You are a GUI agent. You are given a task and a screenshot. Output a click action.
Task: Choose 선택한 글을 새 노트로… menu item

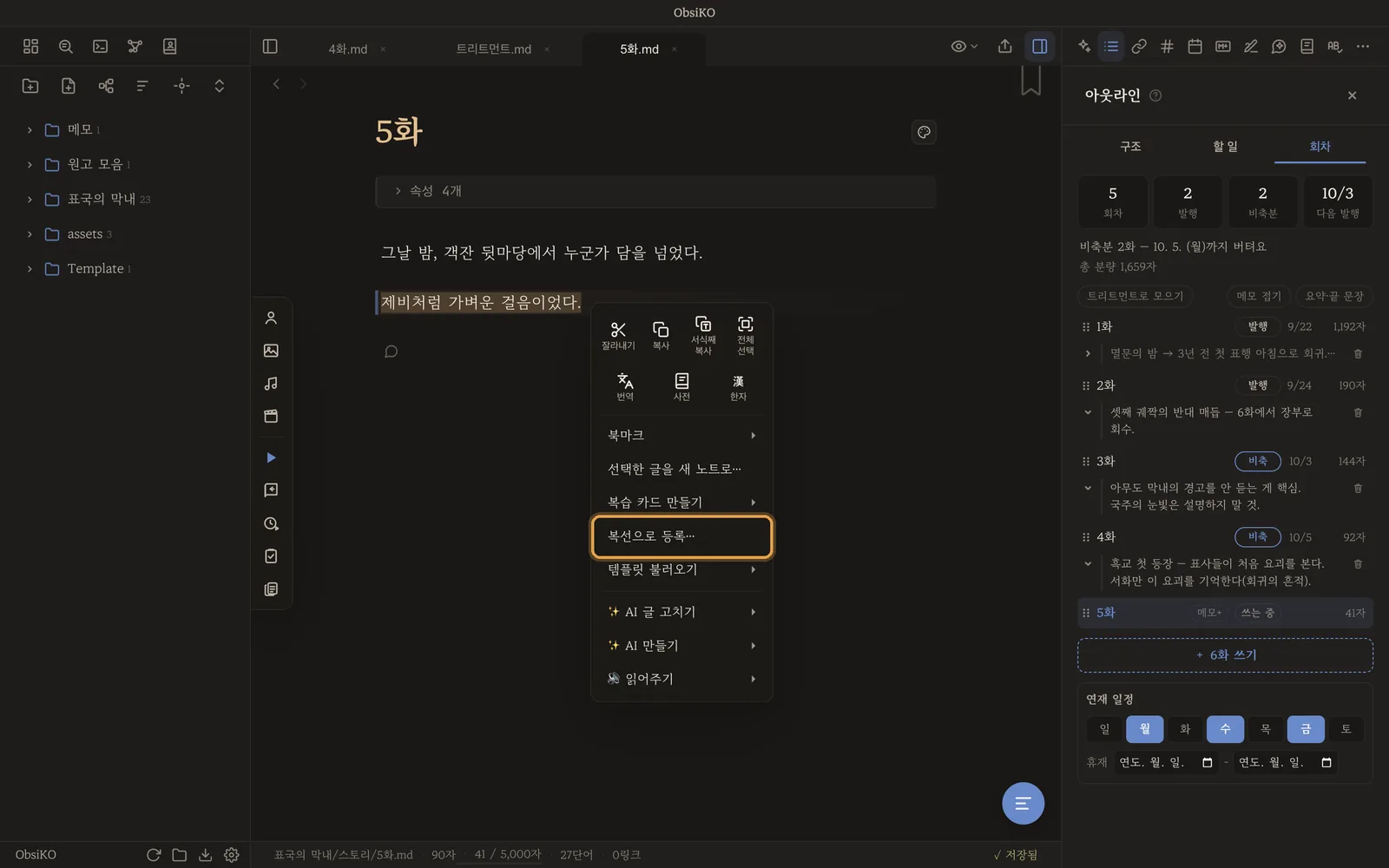[681, 469]
